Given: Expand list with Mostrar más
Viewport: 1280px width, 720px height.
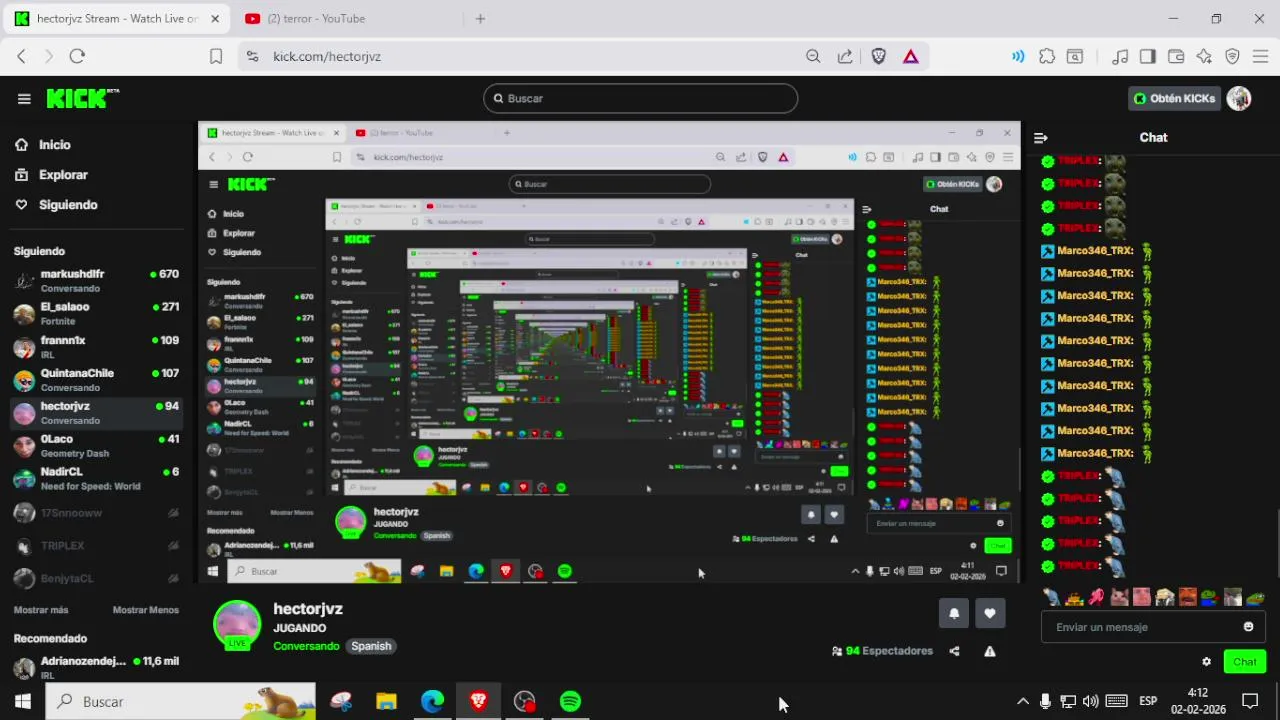Looking at the screenshot, I should [x=41, y=610].
